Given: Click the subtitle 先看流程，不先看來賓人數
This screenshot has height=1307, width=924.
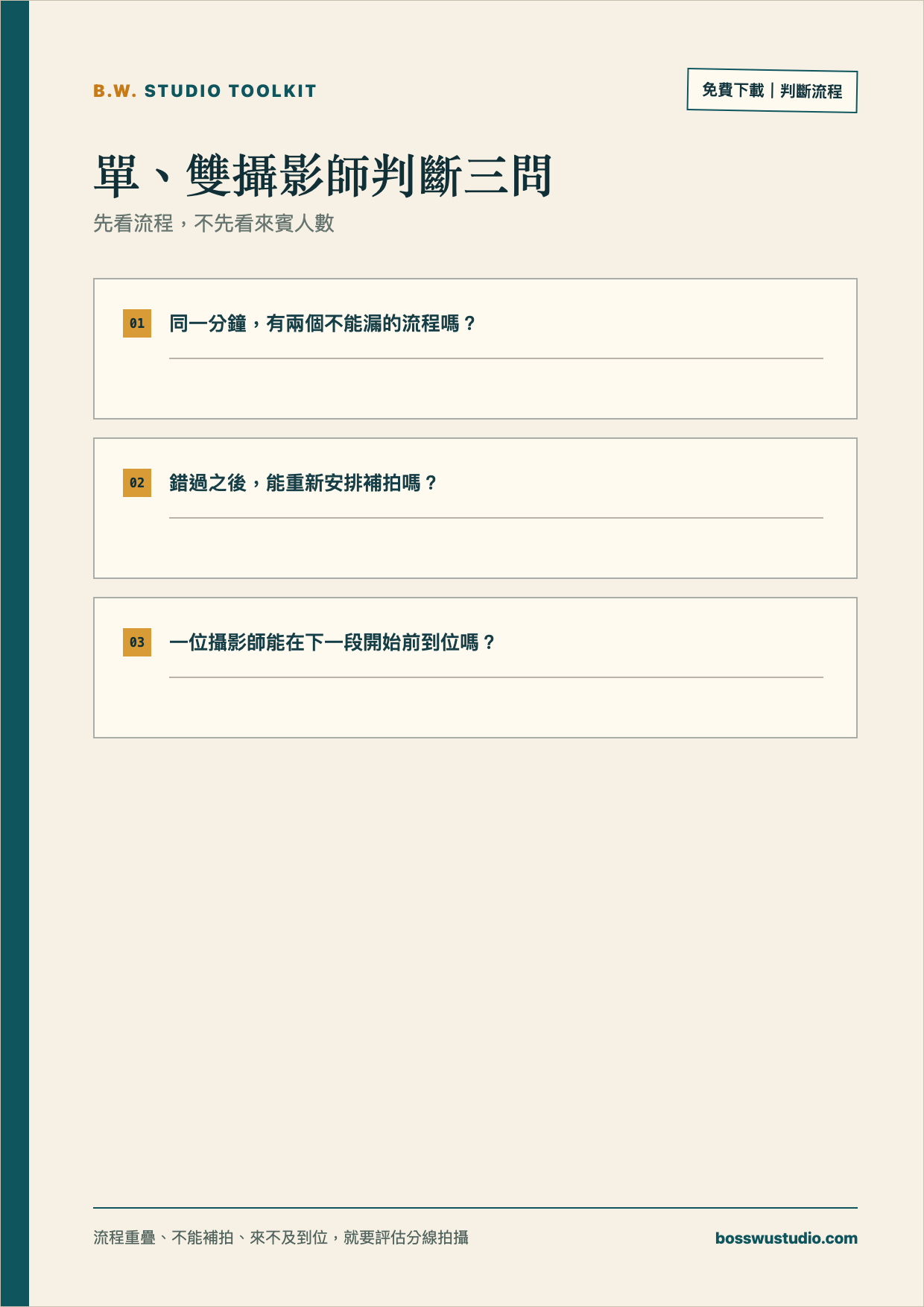Looking at the screenshot, I should tap(214, 223).
